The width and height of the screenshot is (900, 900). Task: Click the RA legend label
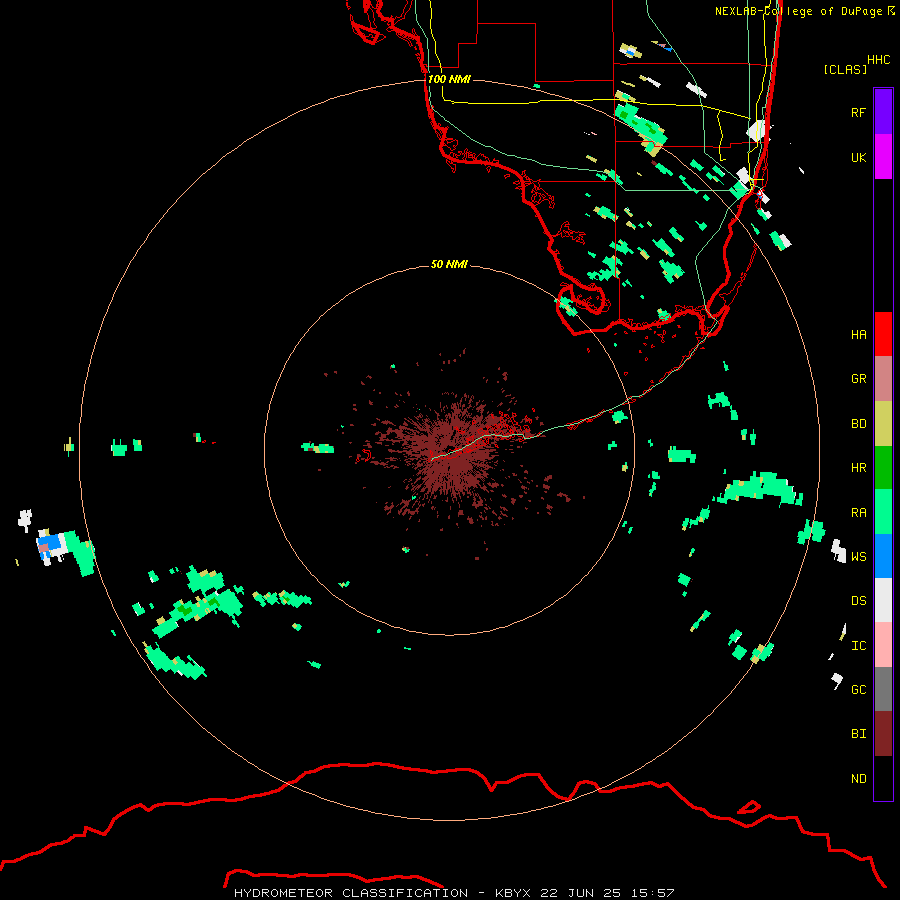click(858, 513)
